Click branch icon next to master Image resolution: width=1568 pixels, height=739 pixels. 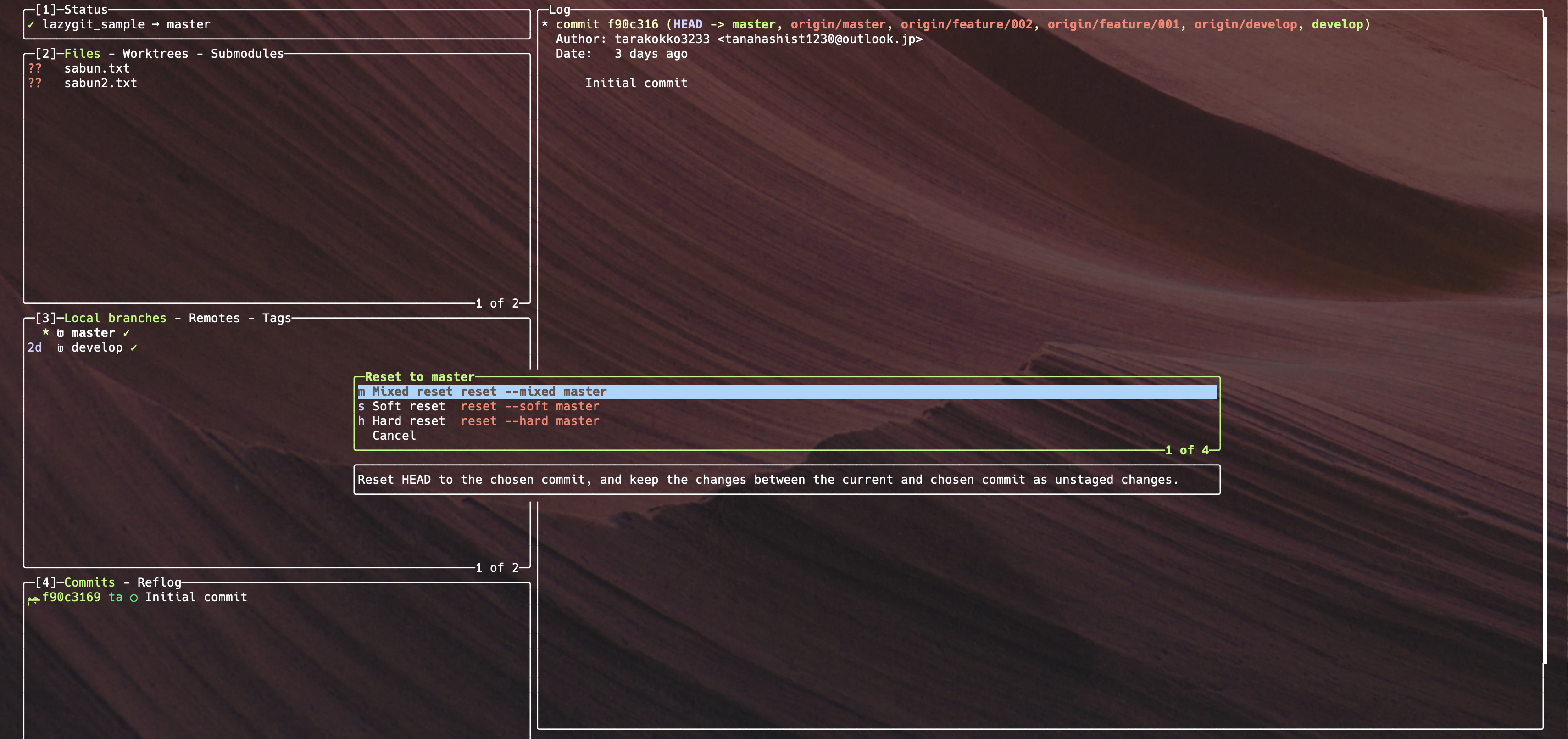60,333
